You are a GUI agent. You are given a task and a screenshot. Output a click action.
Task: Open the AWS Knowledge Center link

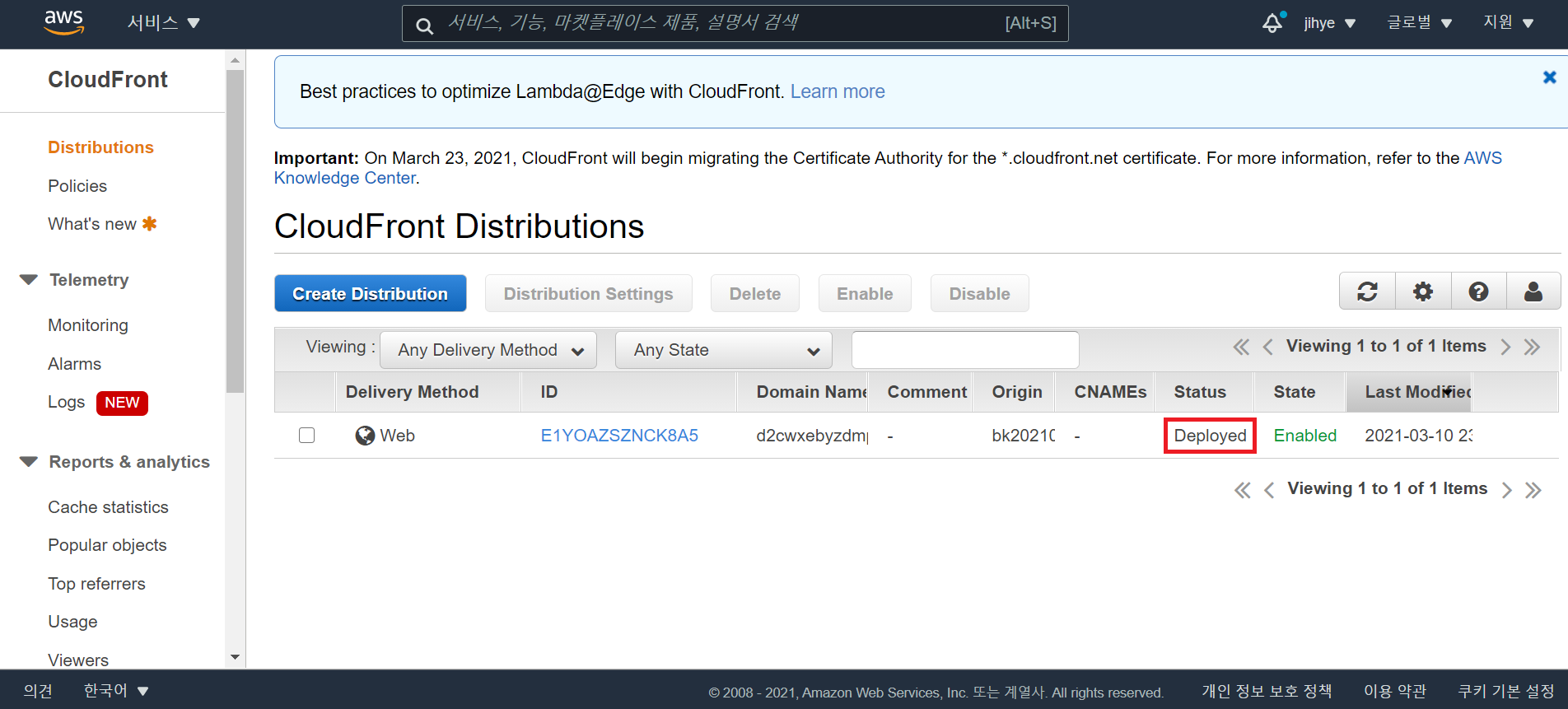pos(345,178)
